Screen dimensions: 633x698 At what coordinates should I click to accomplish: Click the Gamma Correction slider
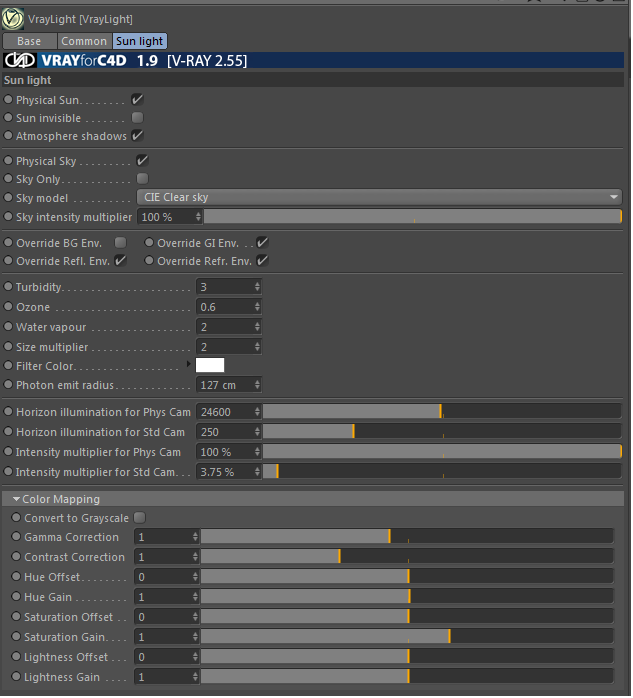tap(407, 537)
